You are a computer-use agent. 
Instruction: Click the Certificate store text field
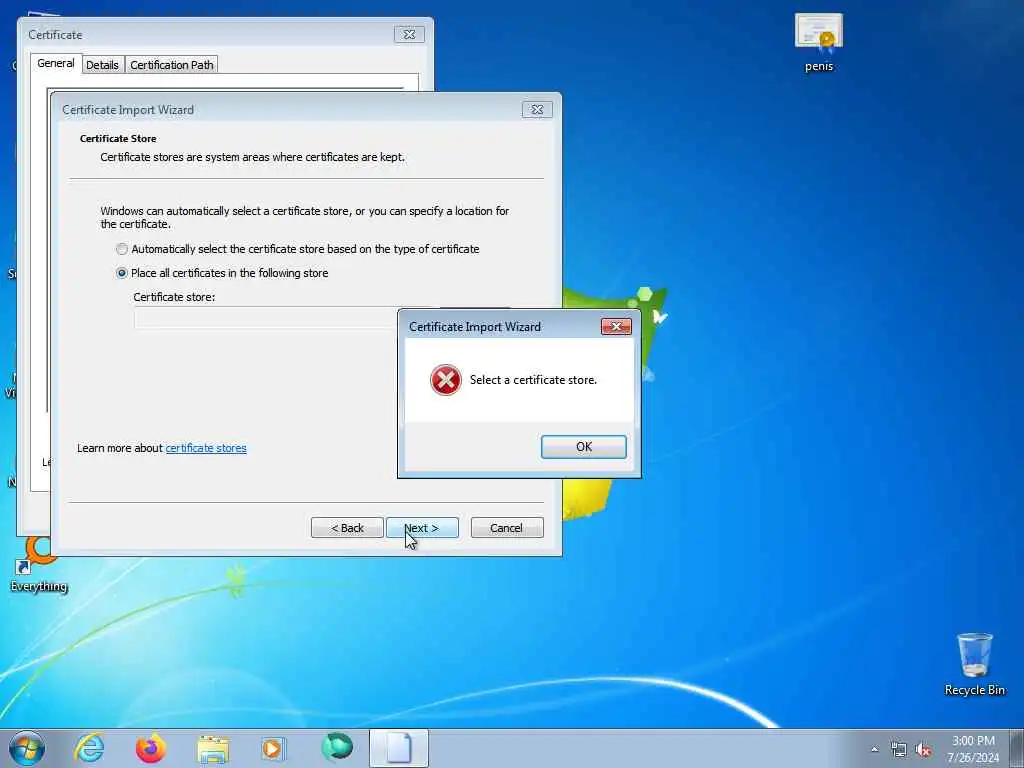pos(266,317)
